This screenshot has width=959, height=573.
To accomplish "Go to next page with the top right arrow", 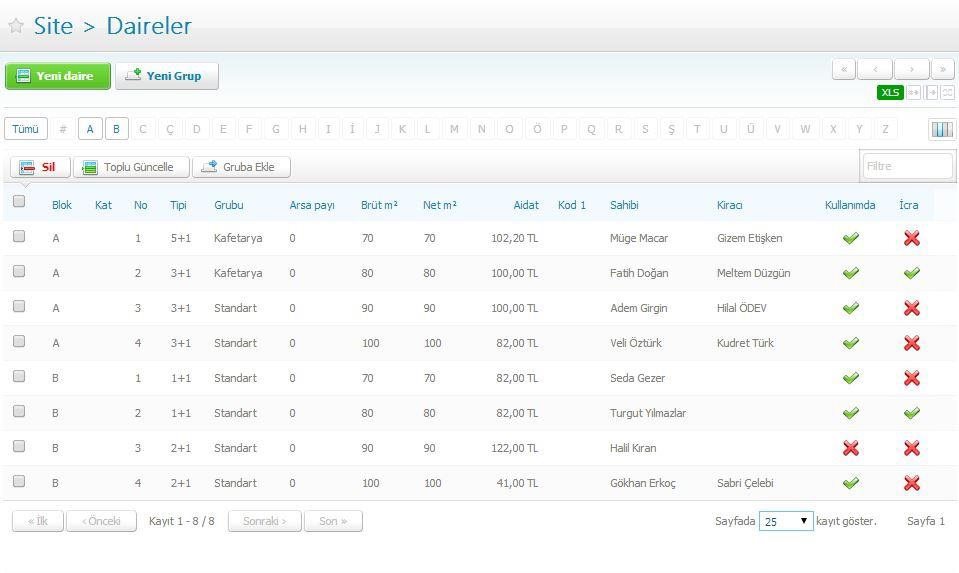I will (912, 69).
